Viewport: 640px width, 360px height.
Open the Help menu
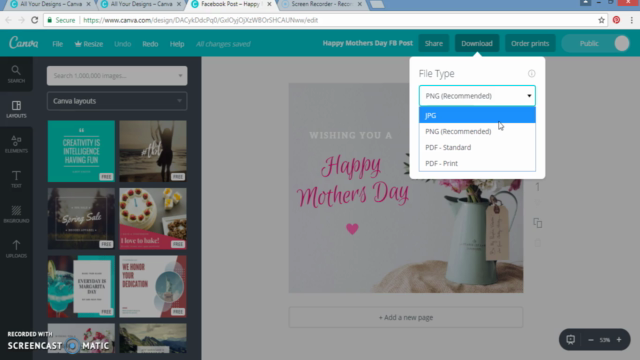177,44
